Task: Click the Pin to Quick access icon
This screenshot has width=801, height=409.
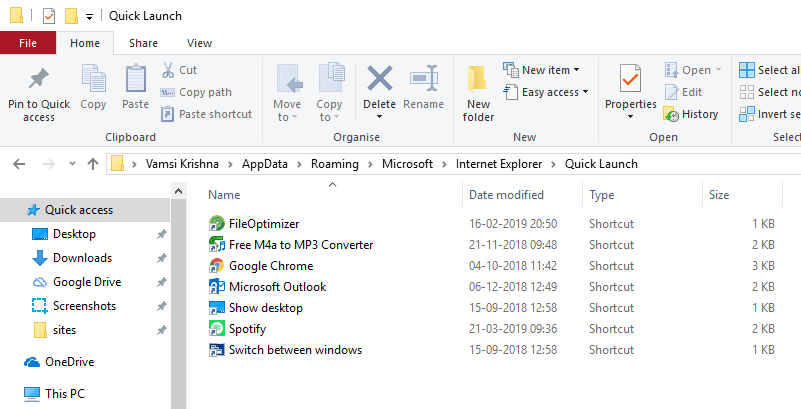Action: coord(39,79)
